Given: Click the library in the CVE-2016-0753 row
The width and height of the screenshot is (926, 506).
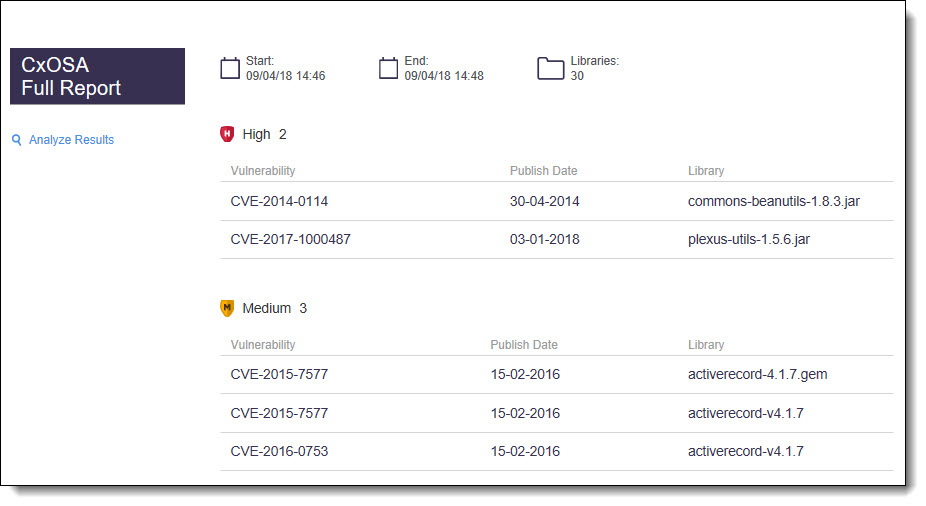Looking at the screenshot, I should coord(745,451).
